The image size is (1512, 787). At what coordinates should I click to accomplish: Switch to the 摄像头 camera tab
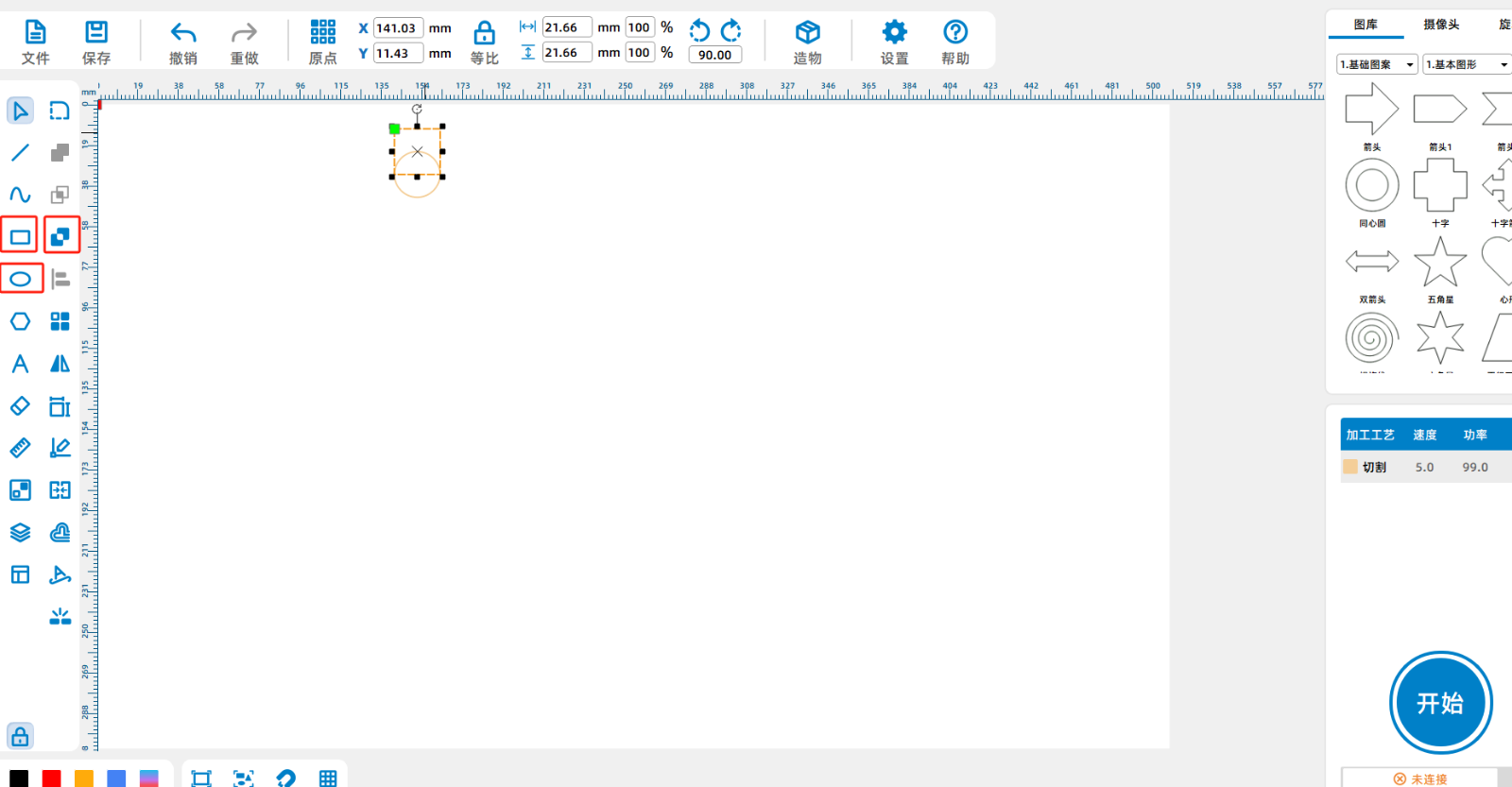tap(1441, 25)
